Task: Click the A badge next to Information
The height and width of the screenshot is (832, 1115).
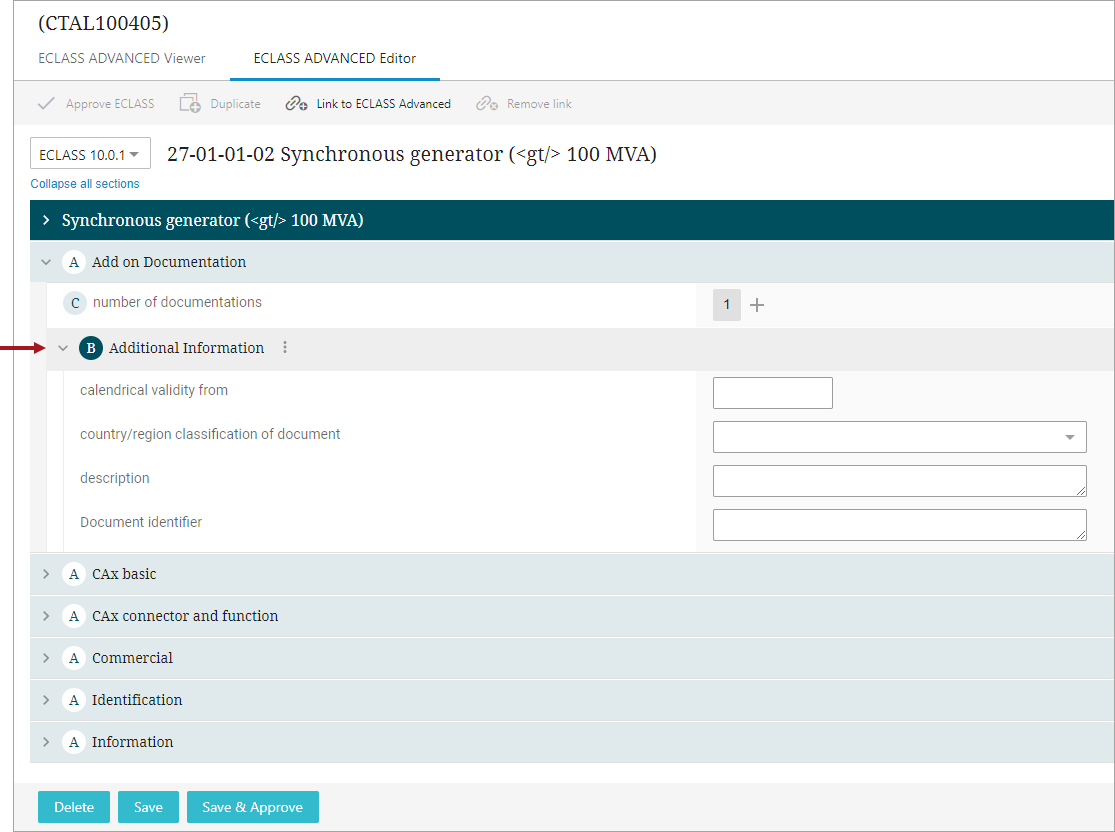Action: coord(74,742)
